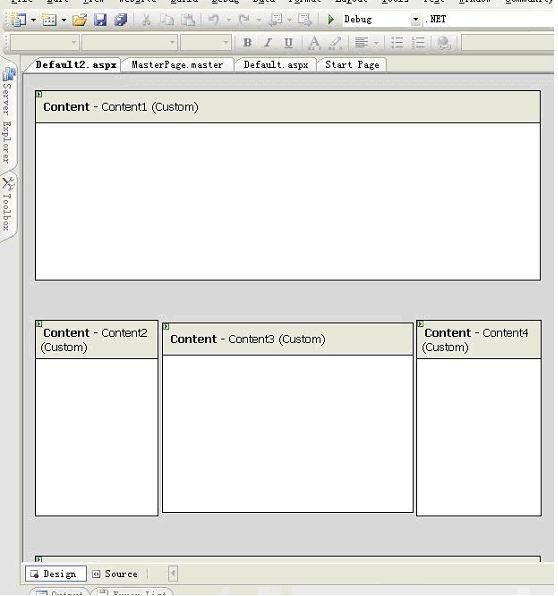This screenshot has width=558, height=596.
Task: Click the horizontal scrollbar left arrow
Action: click(x=173, y=573)
